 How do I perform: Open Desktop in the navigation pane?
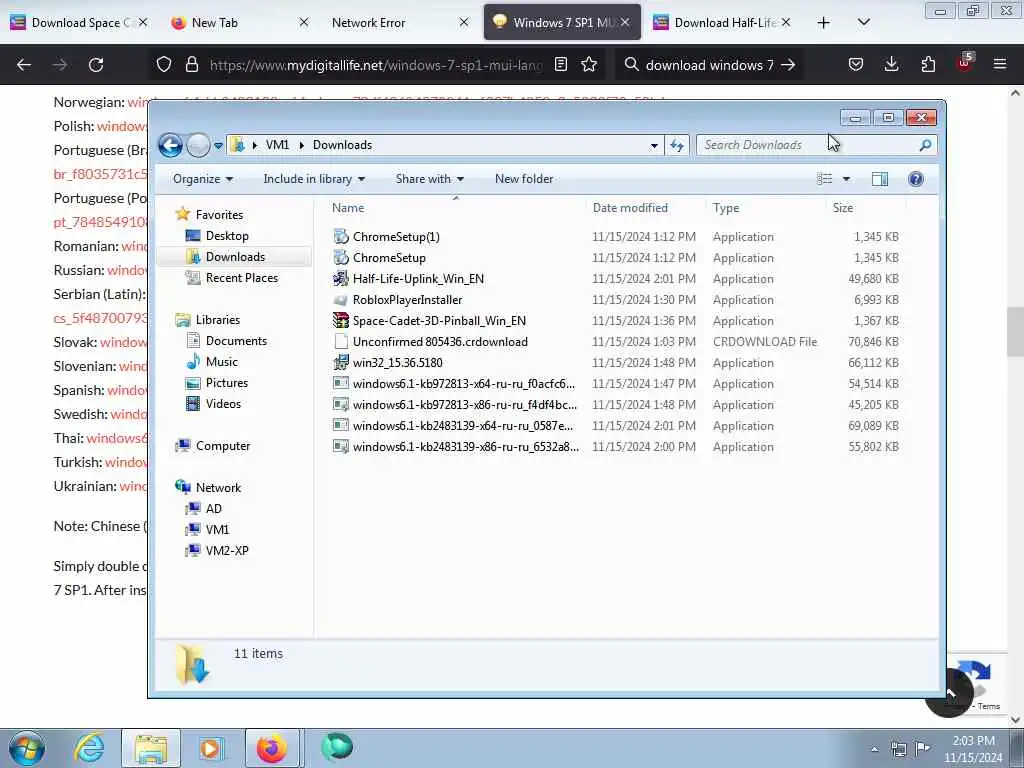pyautogui.click(x=227, y=236)
